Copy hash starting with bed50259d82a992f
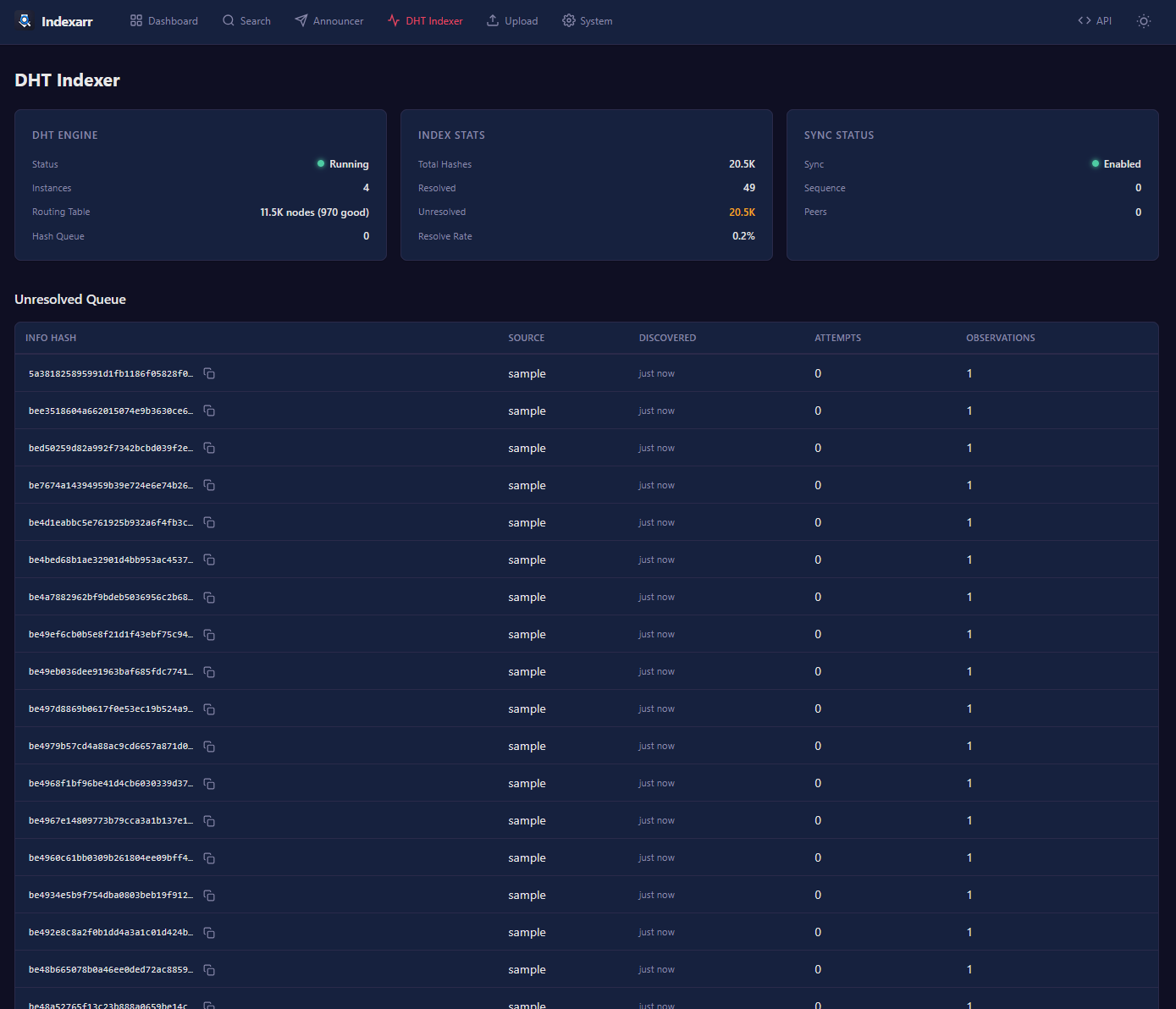 [x=209, y=449]
